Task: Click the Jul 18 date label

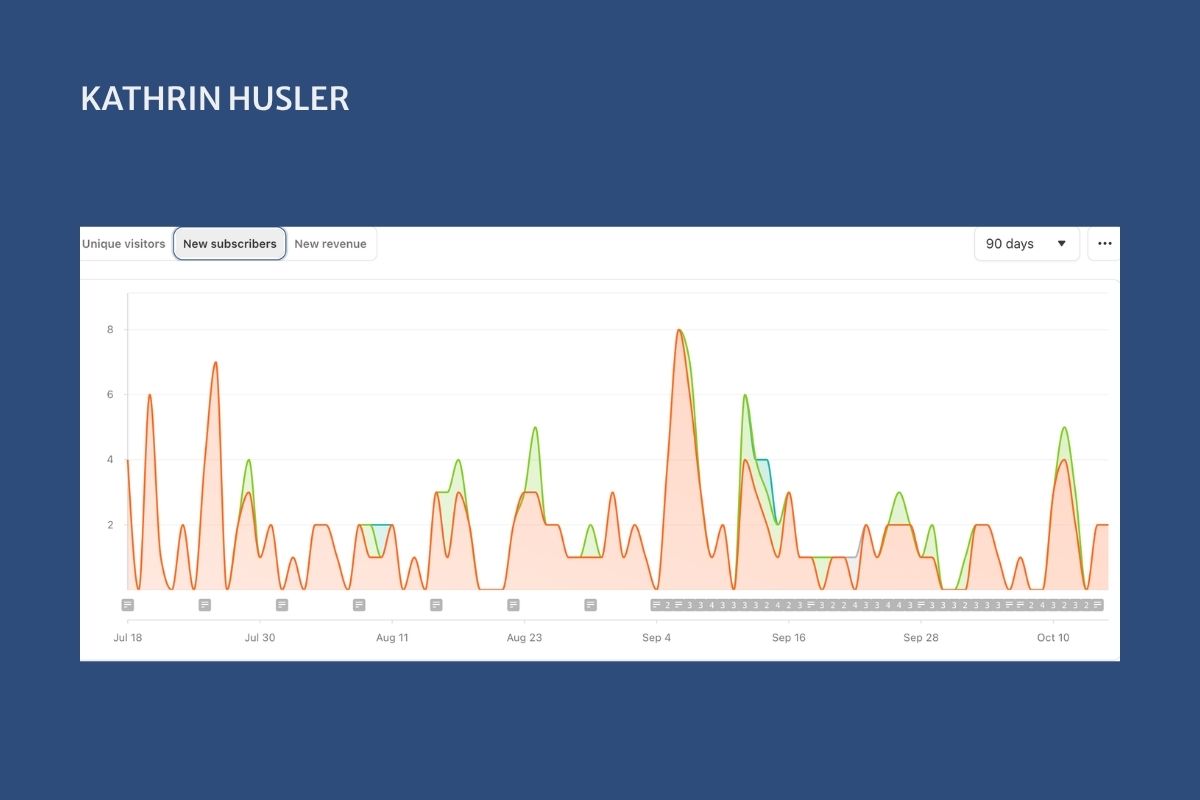Action: tap(128, 638)
